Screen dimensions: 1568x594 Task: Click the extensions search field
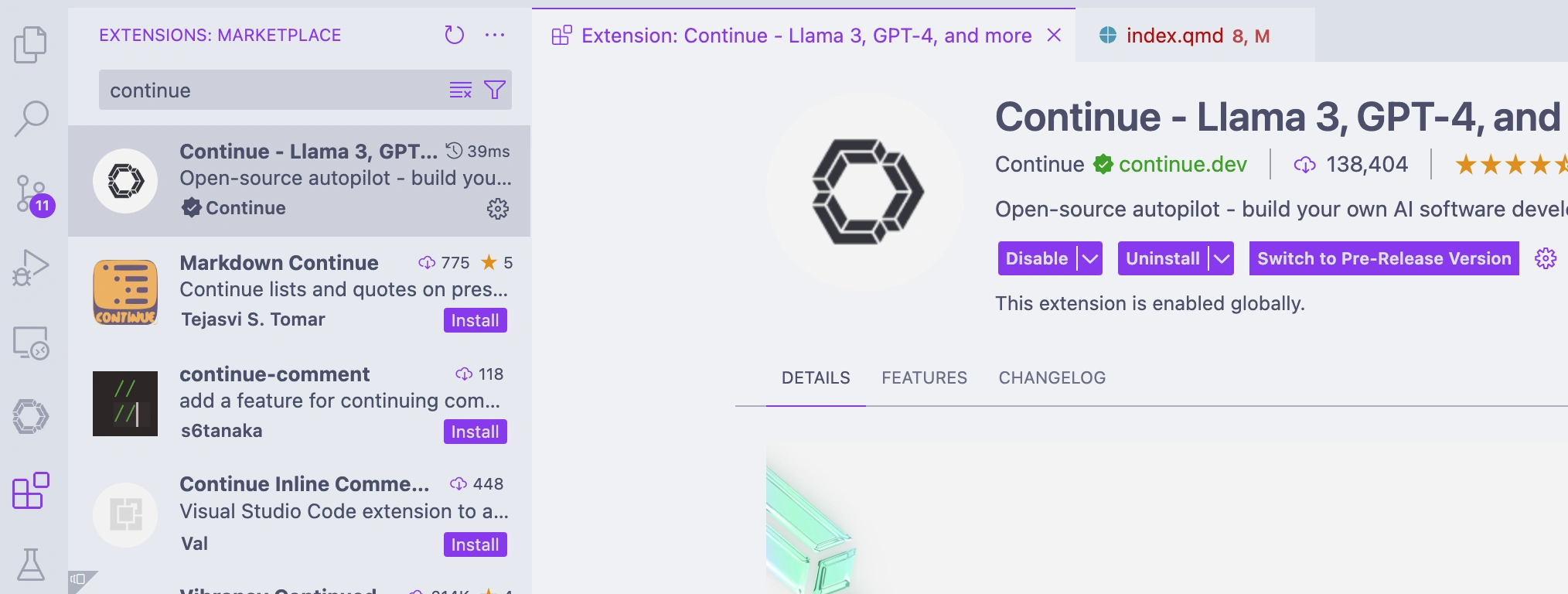point(274,90)
